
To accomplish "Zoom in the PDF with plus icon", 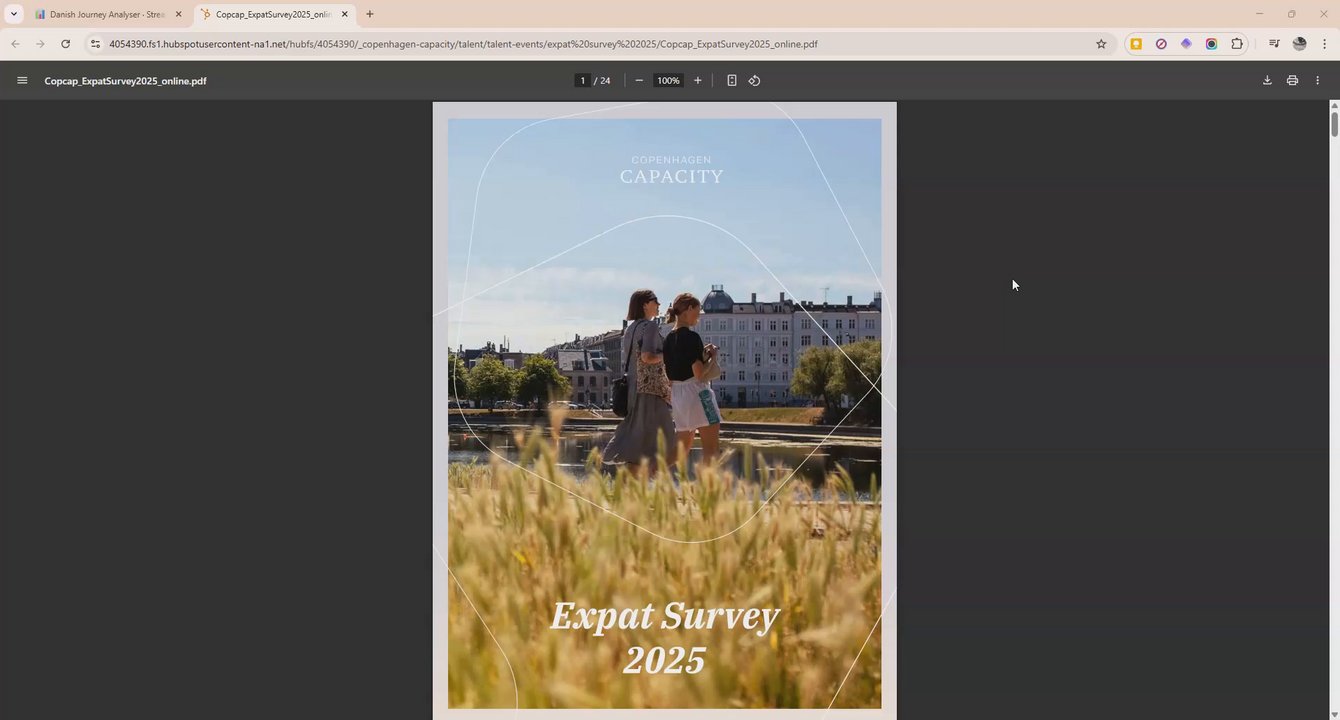I will click(x=698, y=81).
